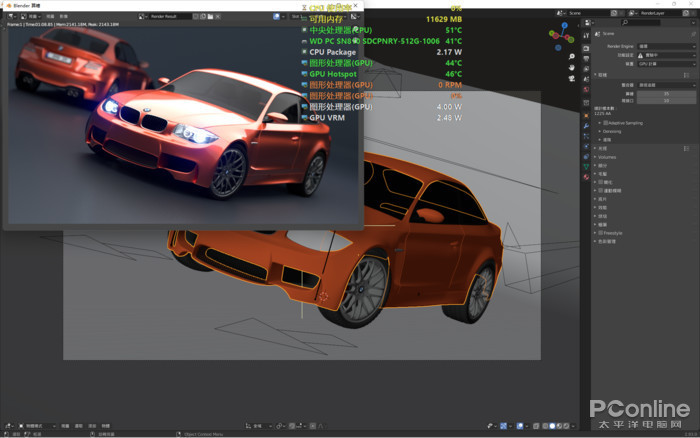This screenshot has width=700, height=438.
Task: Open the Physics properties tab icon
Action: pyautogui.click(x=586, y=146)
